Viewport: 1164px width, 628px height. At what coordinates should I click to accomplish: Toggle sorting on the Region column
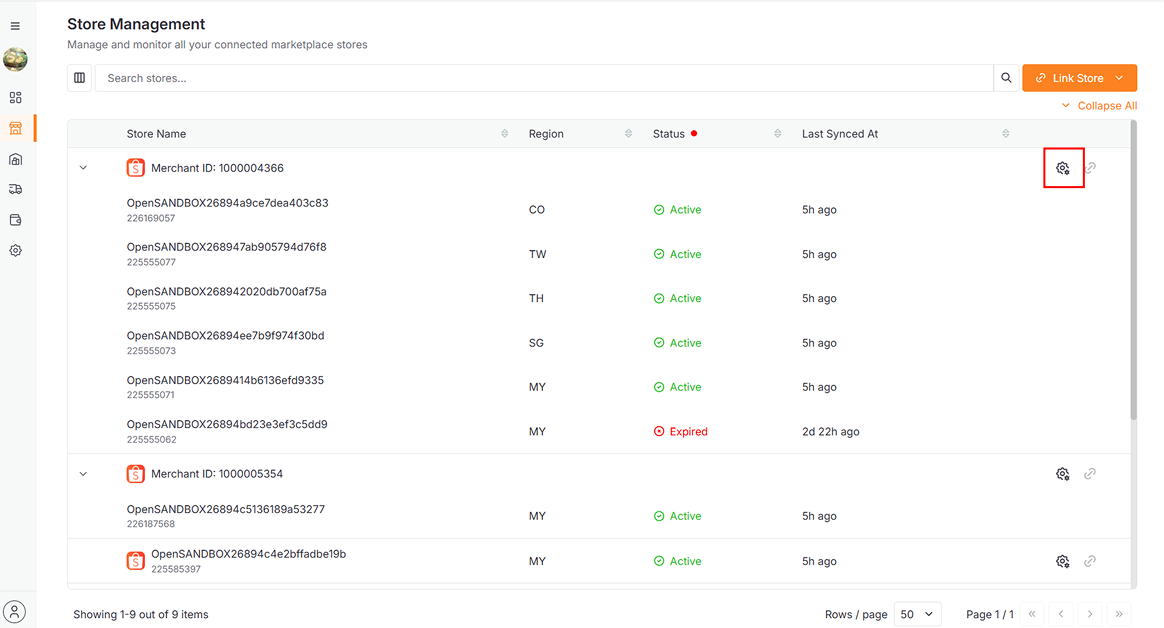pyautogui.click(x=628, y=133)
